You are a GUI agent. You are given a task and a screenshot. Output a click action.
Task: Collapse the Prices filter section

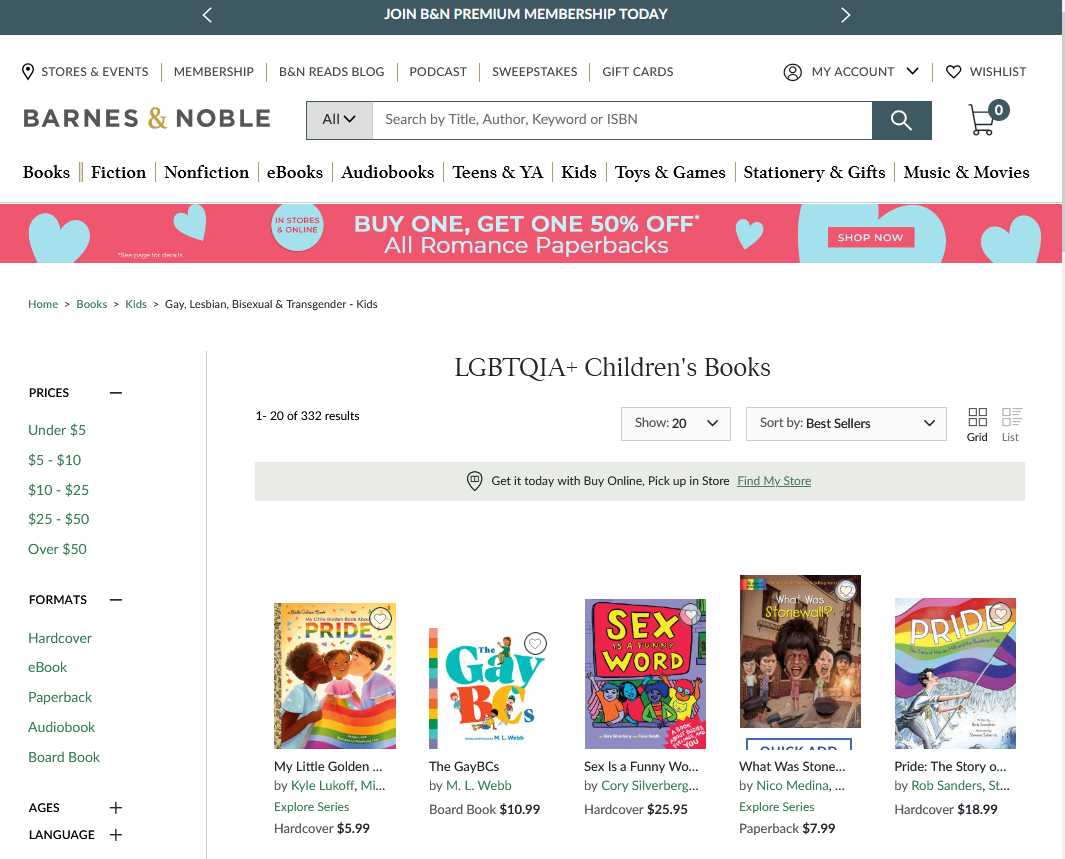click(x=116, y=392)
